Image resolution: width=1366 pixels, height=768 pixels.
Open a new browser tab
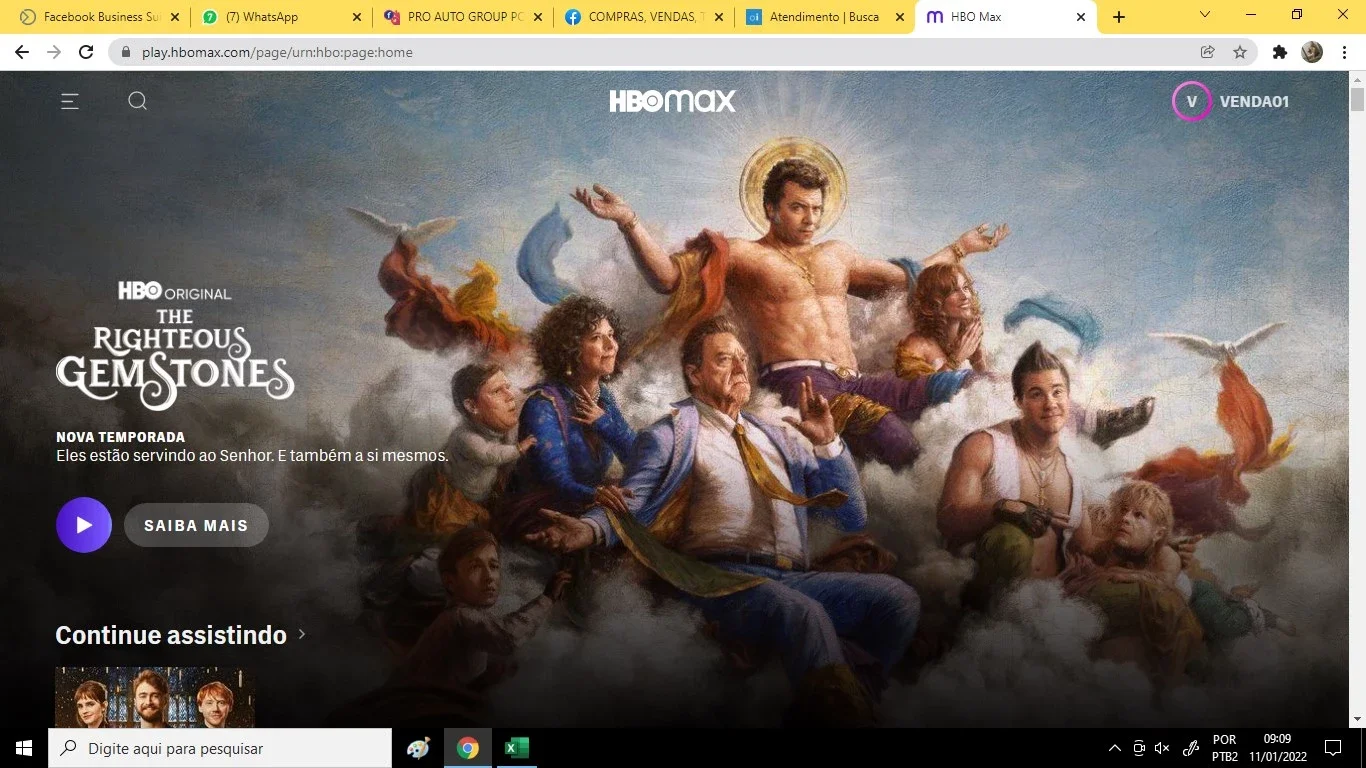pyautogui.click(x=1119, y=17)
